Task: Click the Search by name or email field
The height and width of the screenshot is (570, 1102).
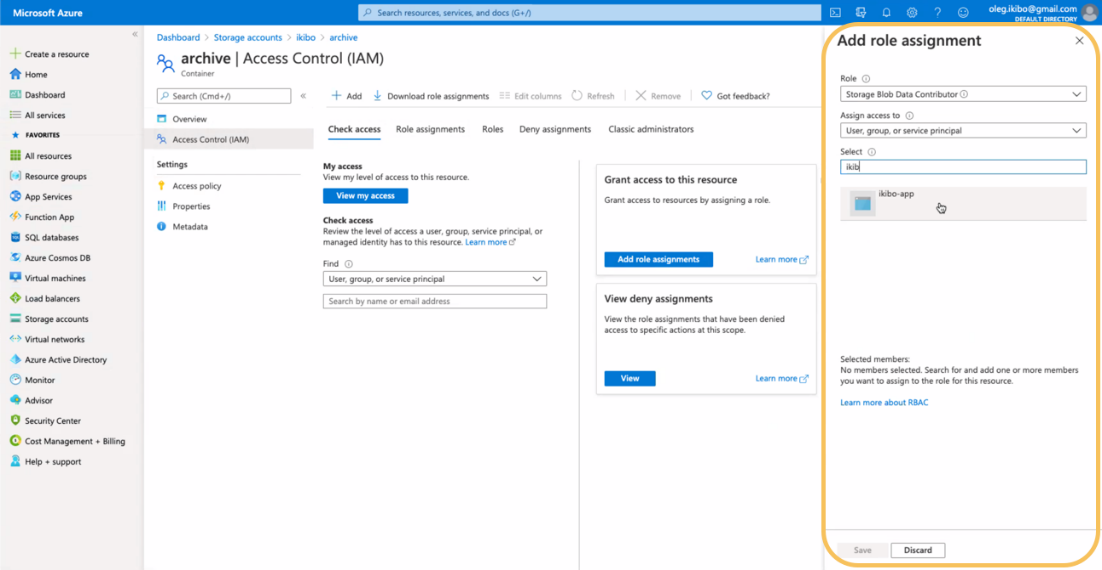Action: click(x=434, y=301)
